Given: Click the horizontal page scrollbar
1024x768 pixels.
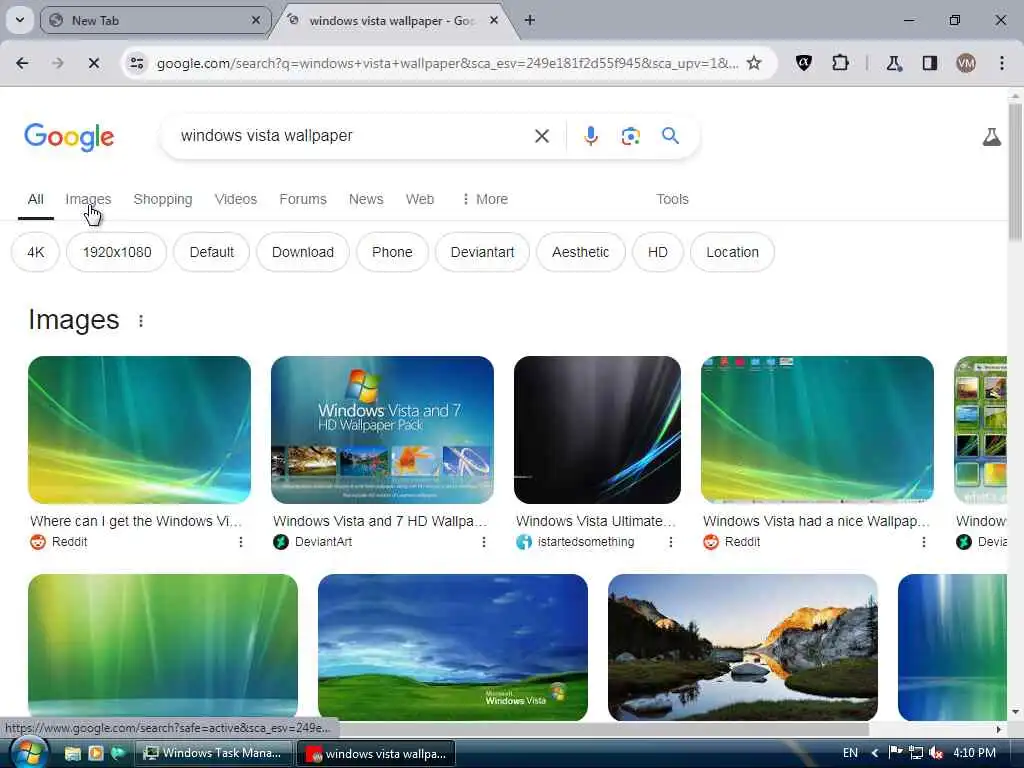Looking at the screenshot, I should click(x=604, y=729).
